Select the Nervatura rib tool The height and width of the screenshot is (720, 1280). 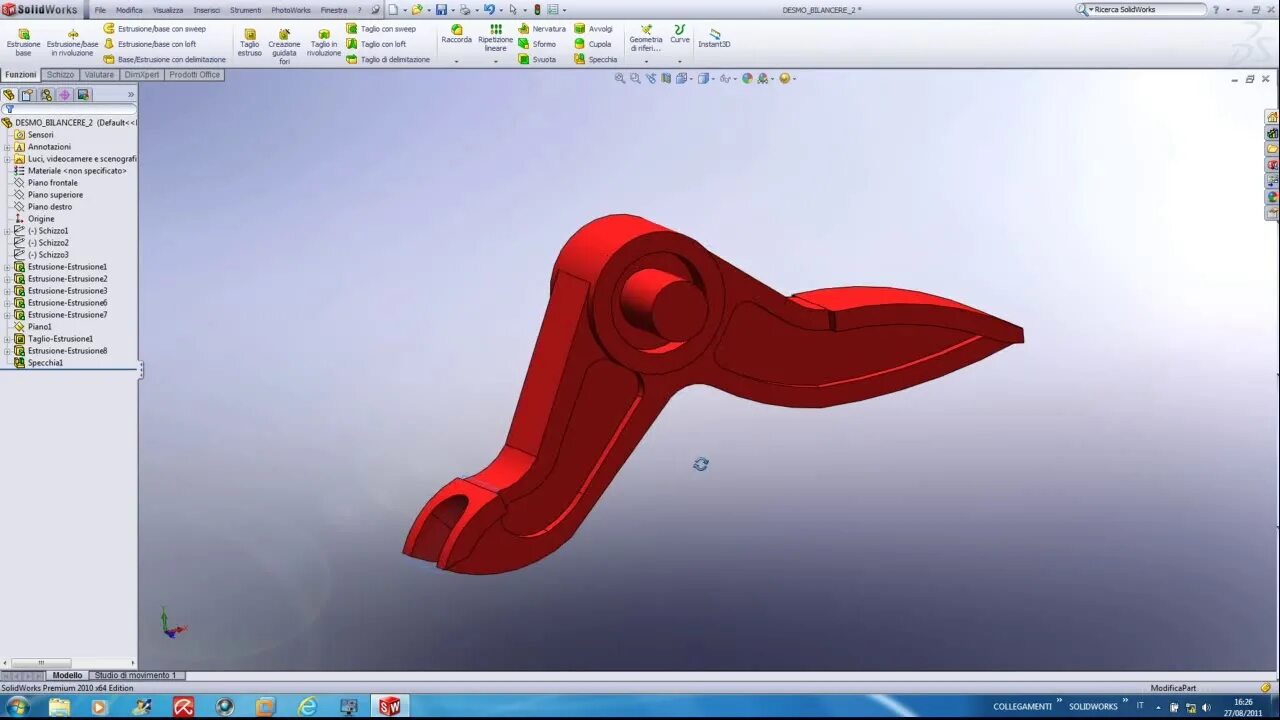542,29
